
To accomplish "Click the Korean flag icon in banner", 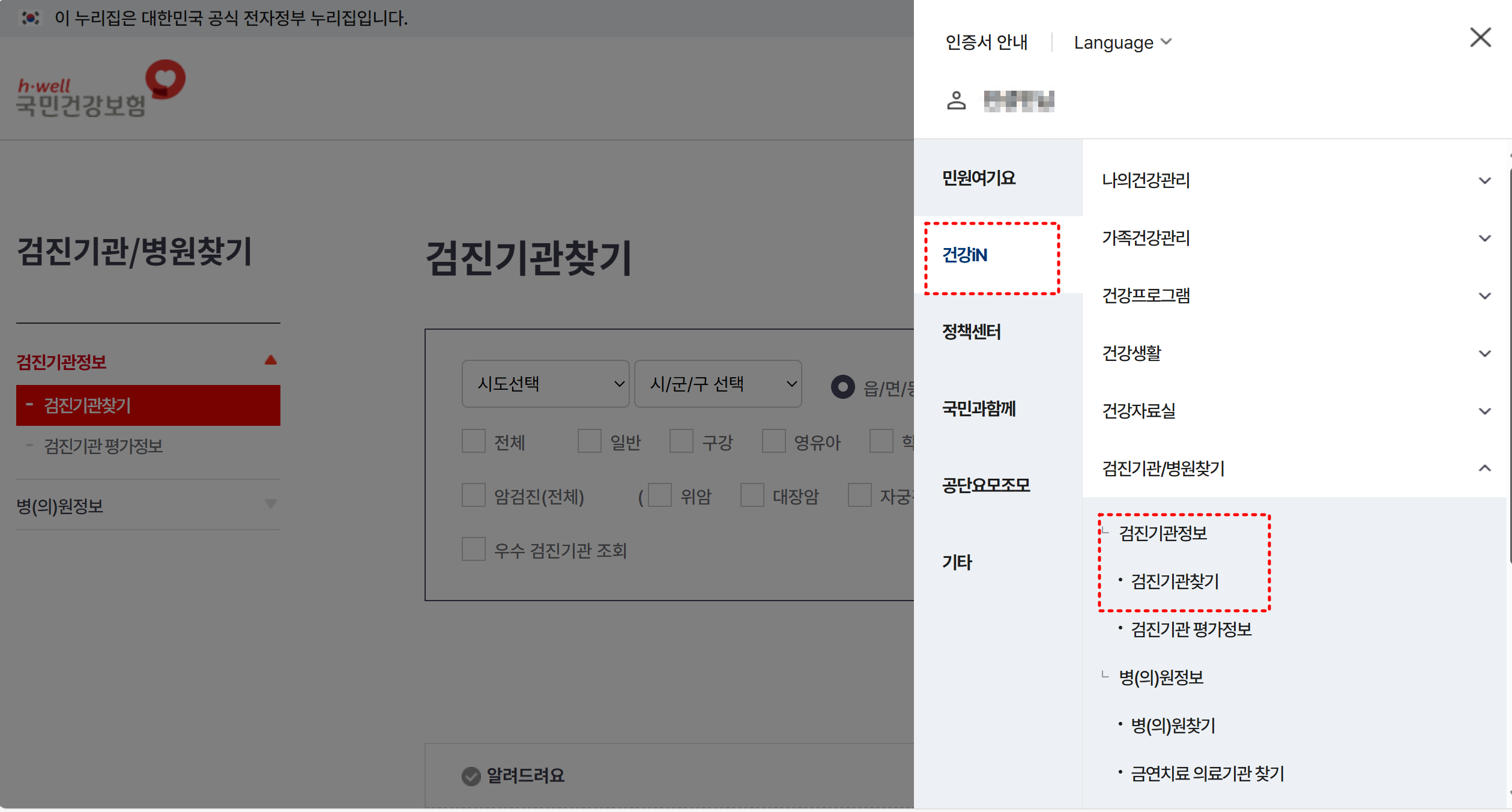I will tap(31, 18).
